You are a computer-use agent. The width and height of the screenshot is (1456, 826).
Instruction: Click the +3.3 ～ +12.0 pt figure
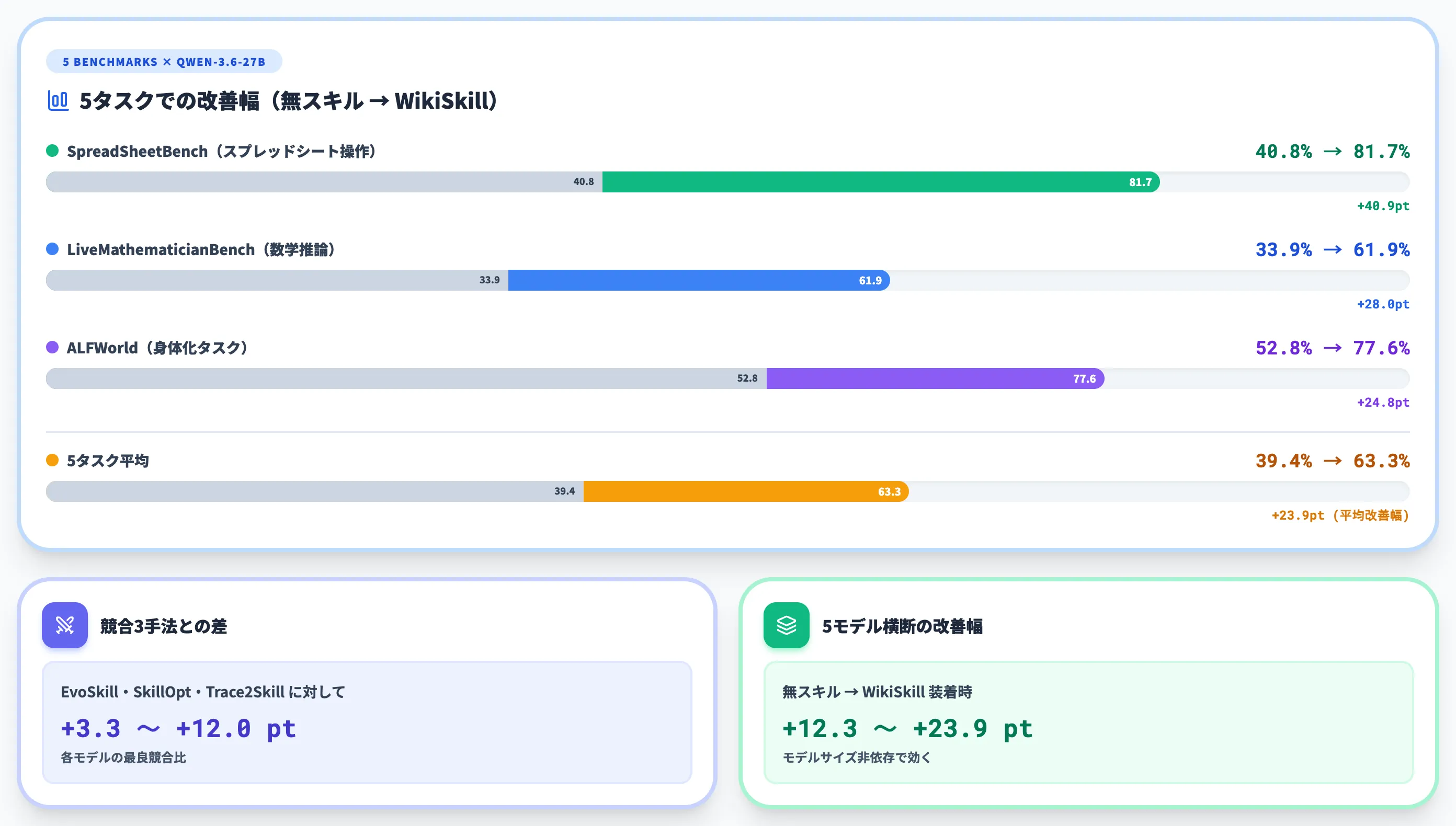coord(178,728)
